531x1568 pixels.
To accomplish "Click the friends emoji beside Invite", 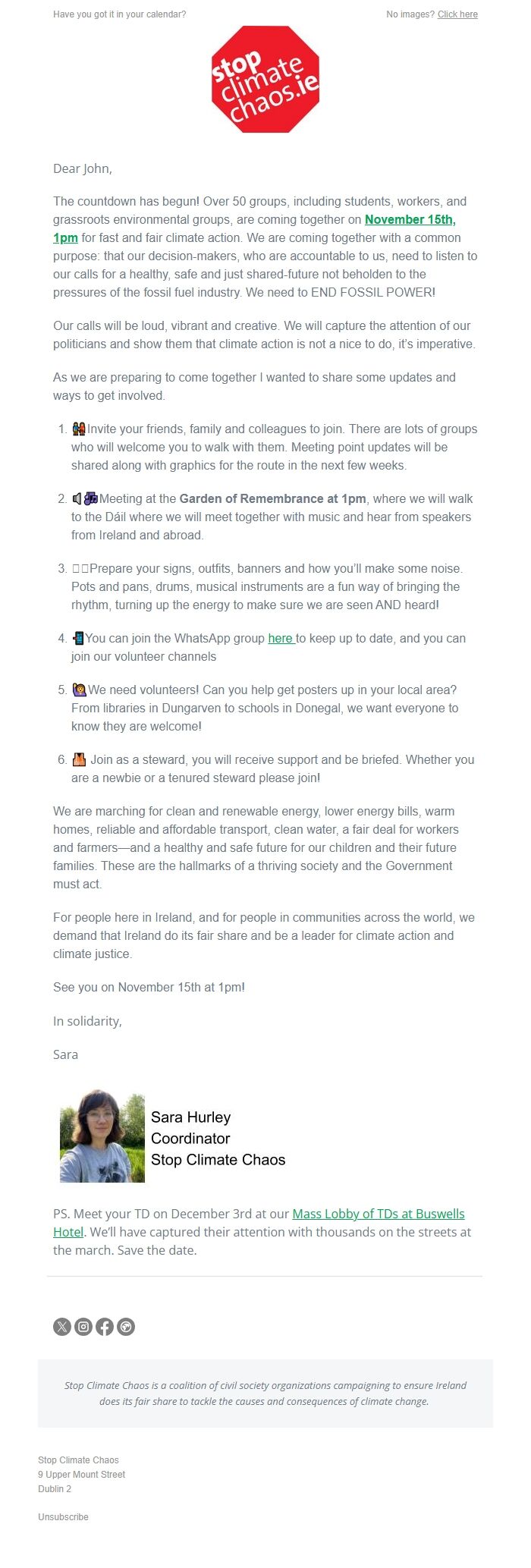I will 78,429.
